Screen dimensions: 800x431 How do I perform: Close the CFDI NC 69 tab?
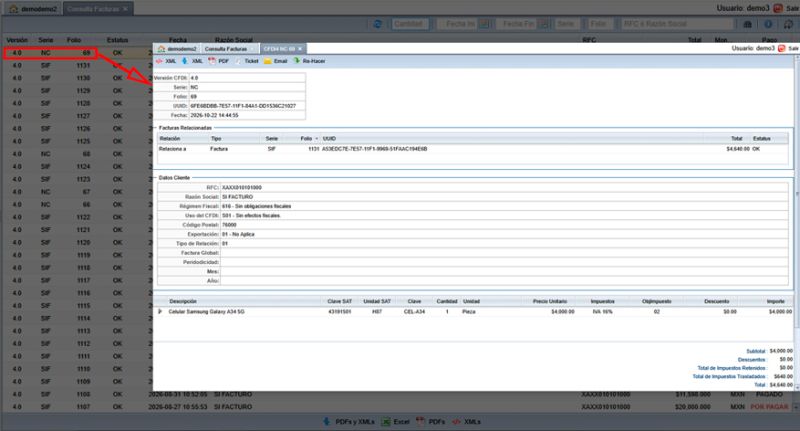[300, 49]
